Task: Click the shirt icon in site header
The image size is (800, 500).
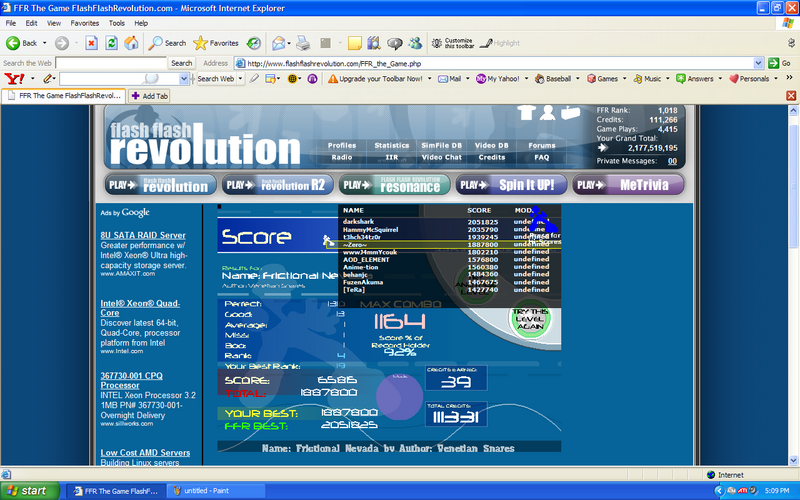Action: pyautogui.click(x=527, y=112)
